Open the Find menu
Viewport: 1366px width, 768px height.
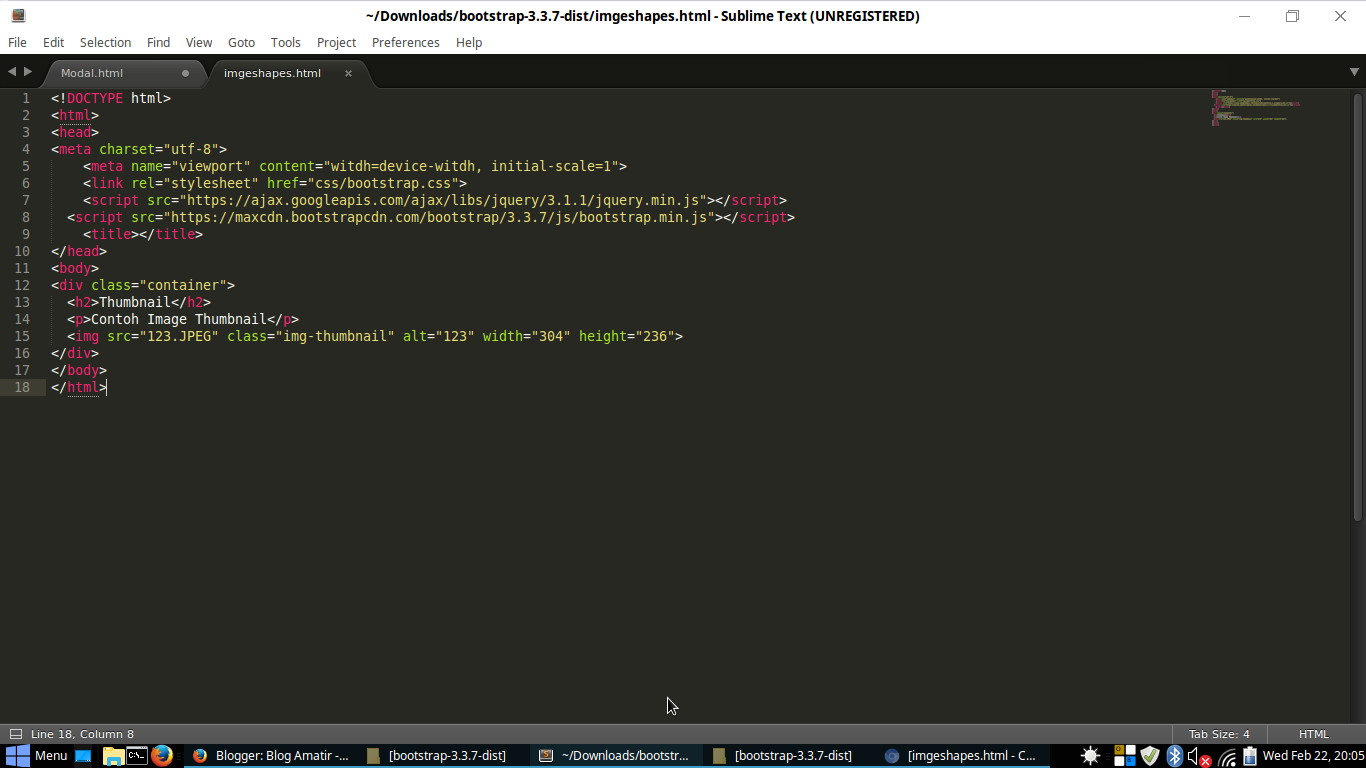tap(158, 43)
